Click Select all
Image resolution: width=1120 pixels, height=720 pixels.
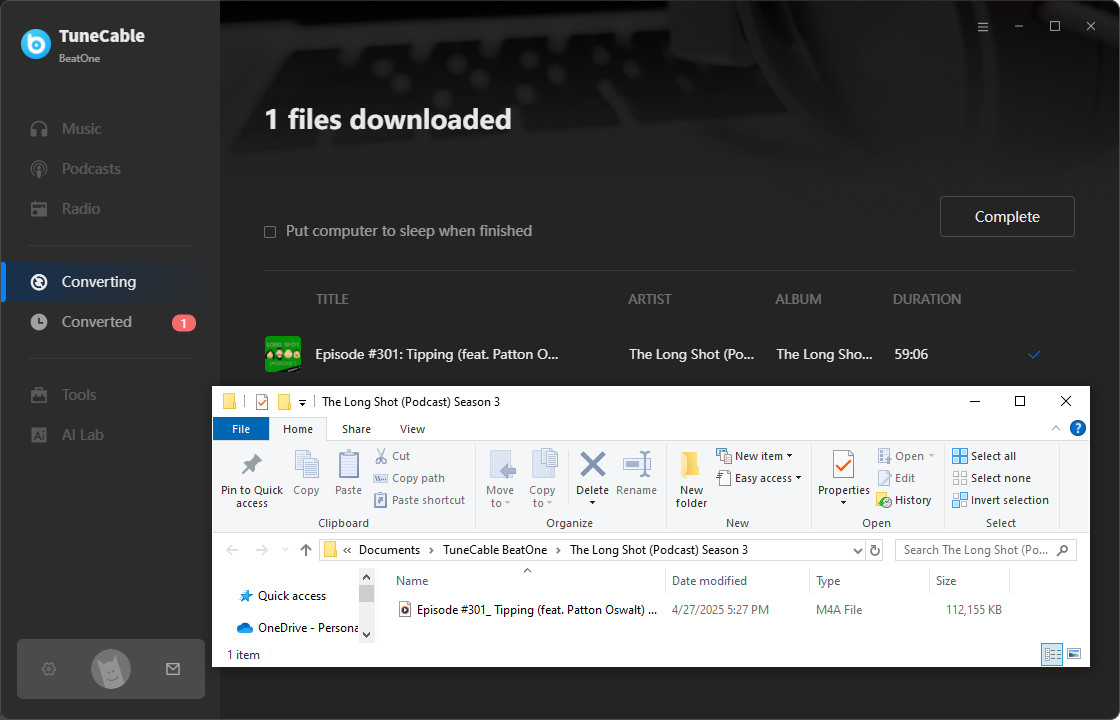point(984,456)
